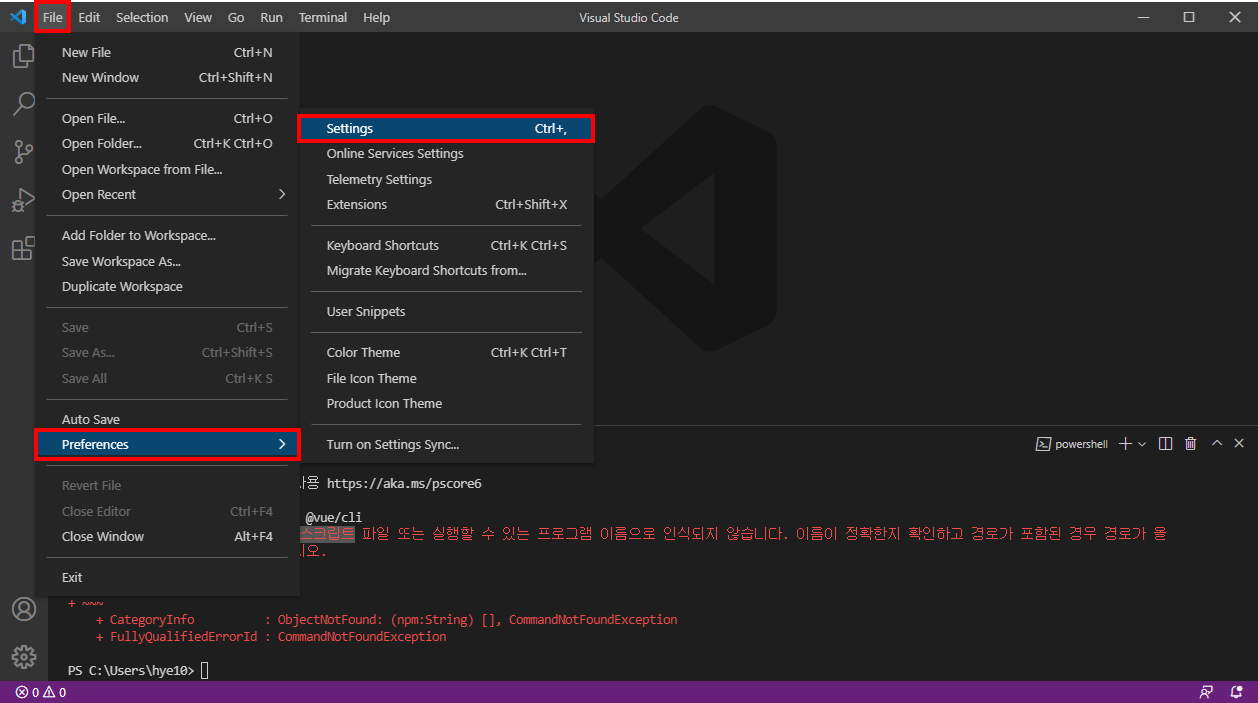Expand the Preferences submenu
Image resolution: width=1258 pixels, height=703 pixels.
tap(167, 444)
